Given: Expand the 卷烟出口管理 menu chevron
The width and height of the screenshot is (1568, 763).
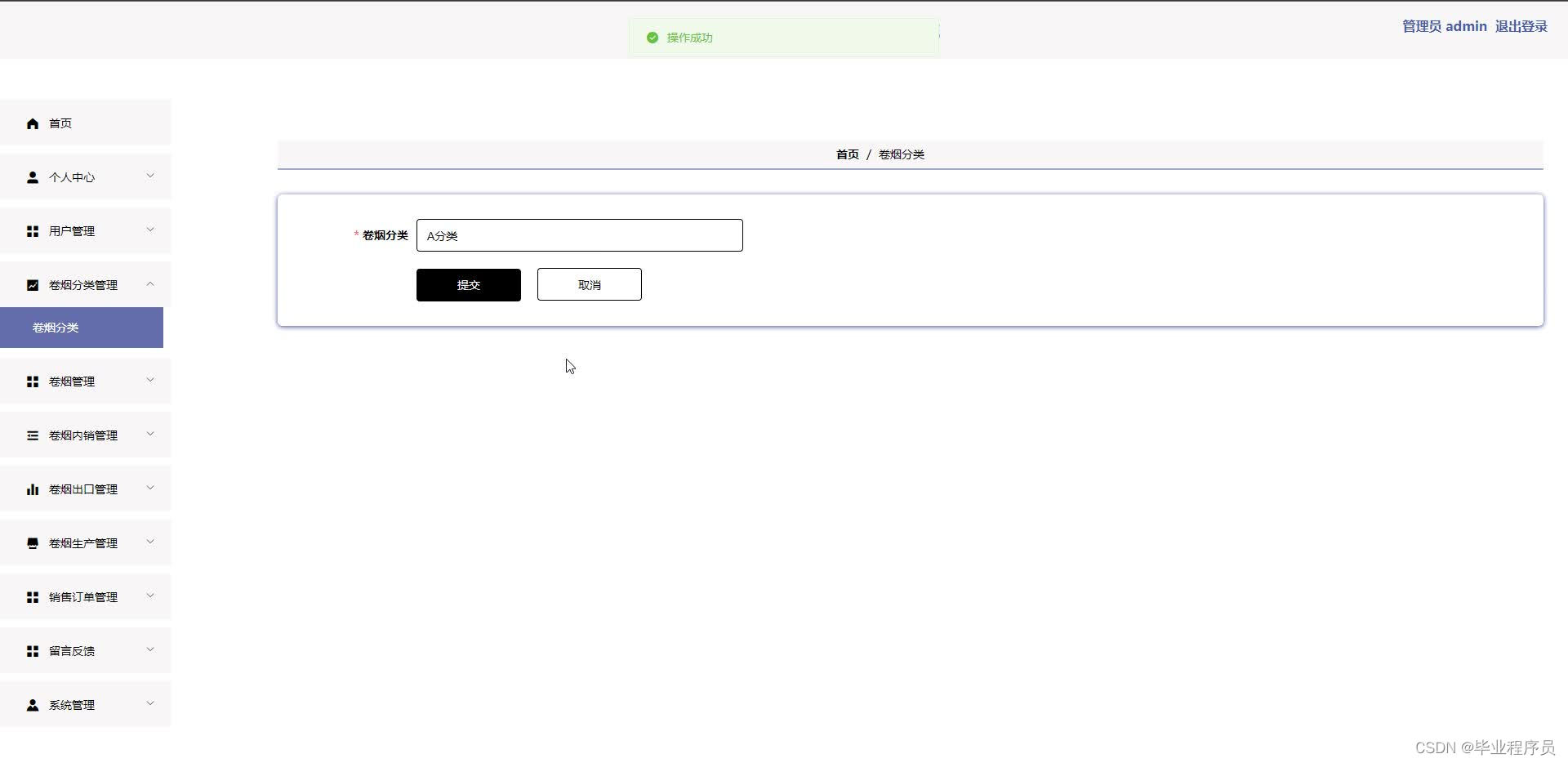Looking at the screenshot, I should point(150,488).
